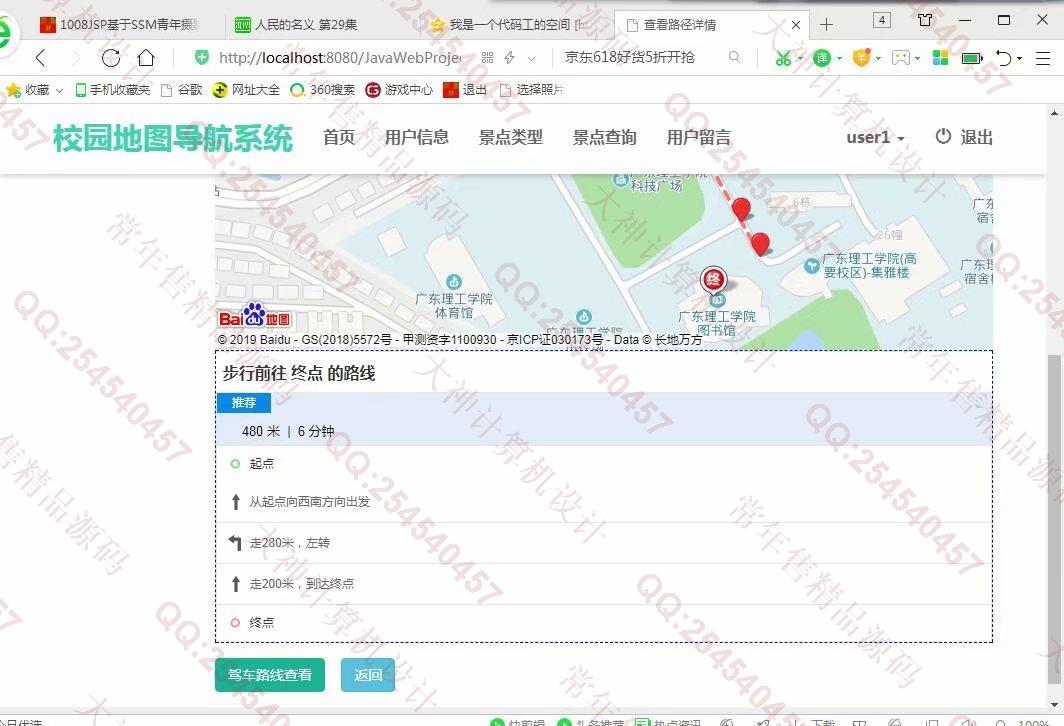Click the search magnifier icon

pos(734,57)
